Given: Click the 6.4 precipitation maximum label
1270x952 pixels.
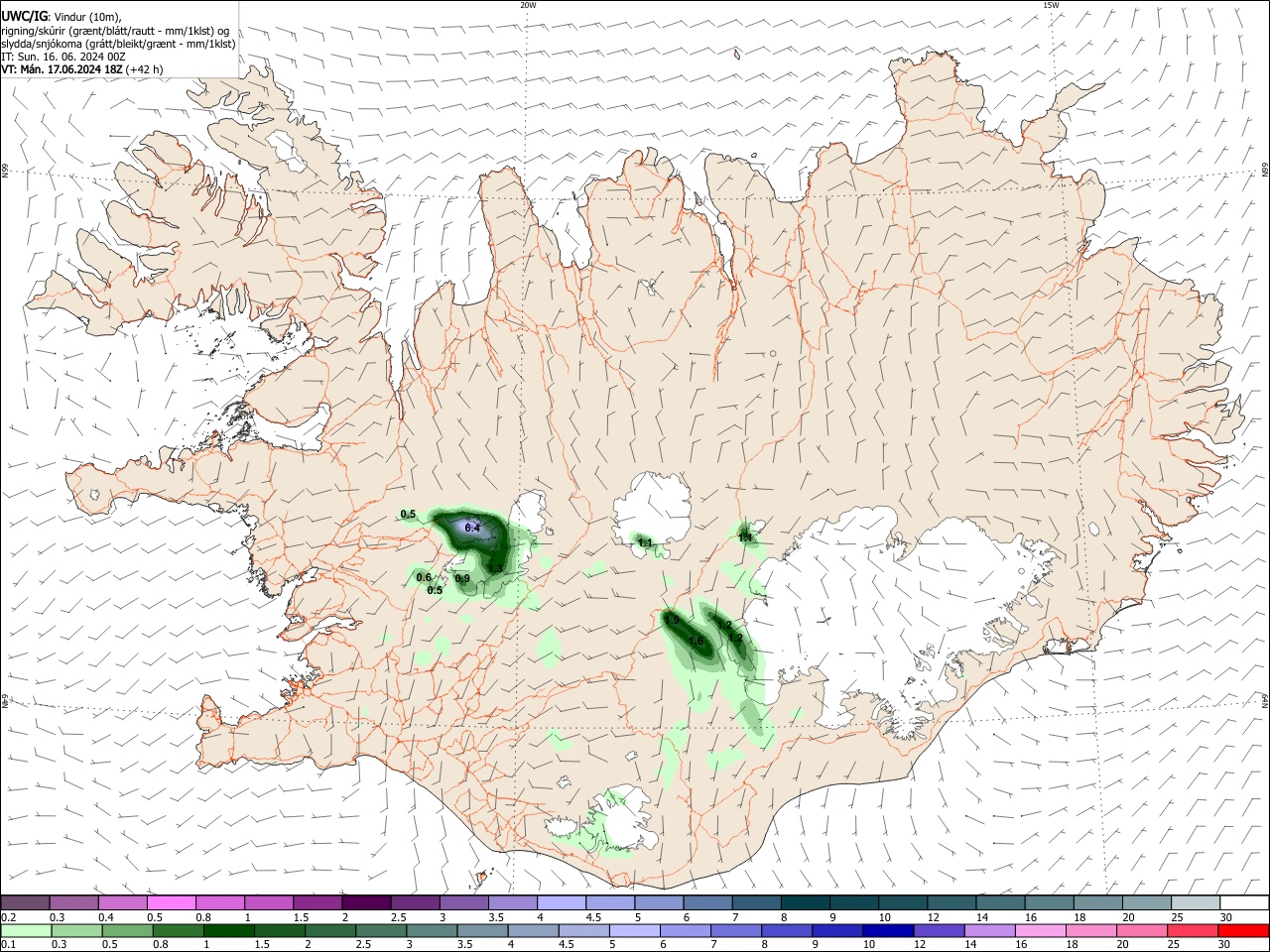Looking at the screenshot, I should pyautogui.click(x=472, y=529).
